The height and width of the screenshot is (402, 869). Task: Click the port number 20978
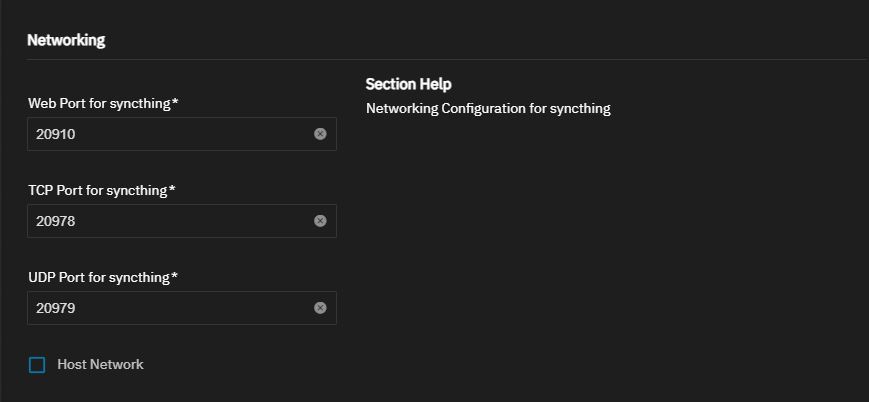[56, 221]
